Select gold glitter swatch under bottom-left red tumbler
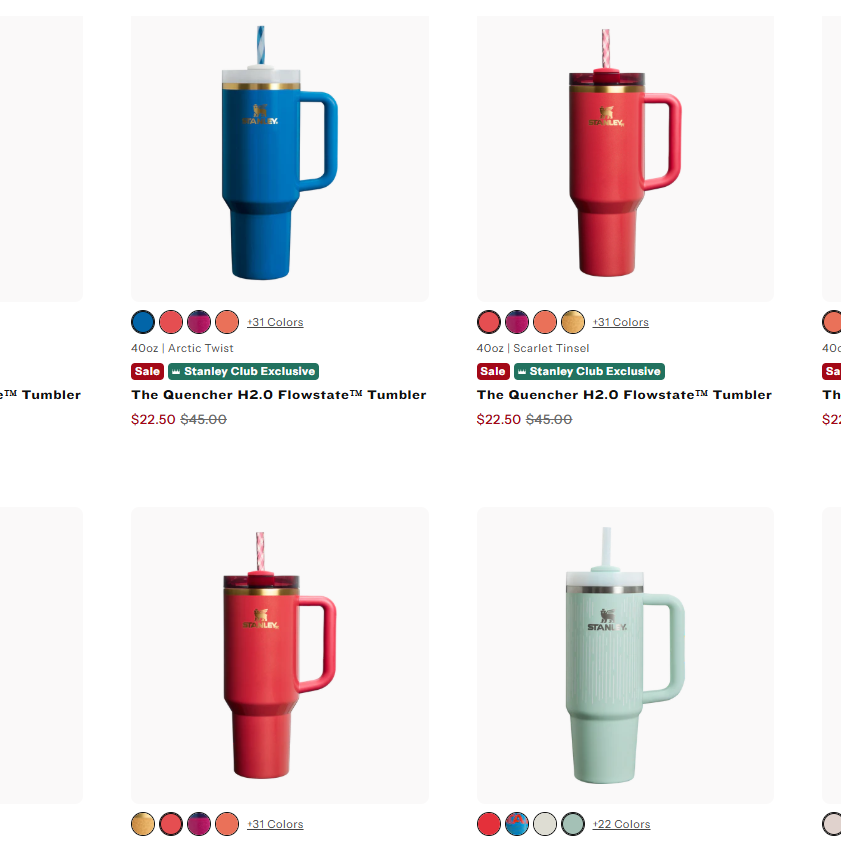The image size is (841, 841). [x=143, y=824]
